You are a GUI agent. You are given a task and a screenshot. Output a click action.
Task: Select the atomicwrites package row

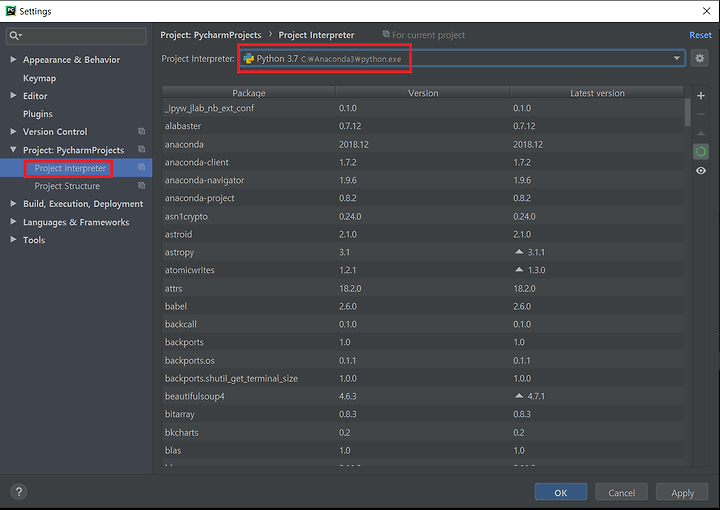[423, 270]
